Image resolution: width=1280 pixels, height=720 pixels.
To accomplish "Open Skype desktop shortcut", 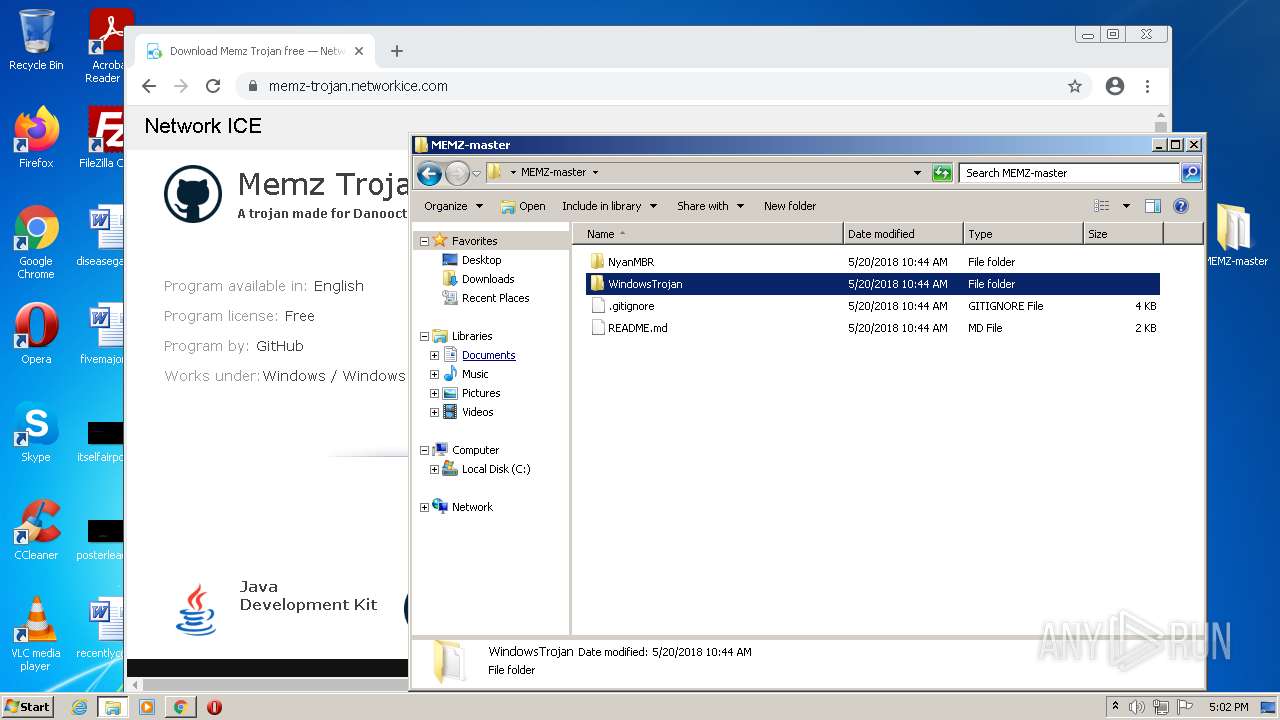I will click(36, 431).
